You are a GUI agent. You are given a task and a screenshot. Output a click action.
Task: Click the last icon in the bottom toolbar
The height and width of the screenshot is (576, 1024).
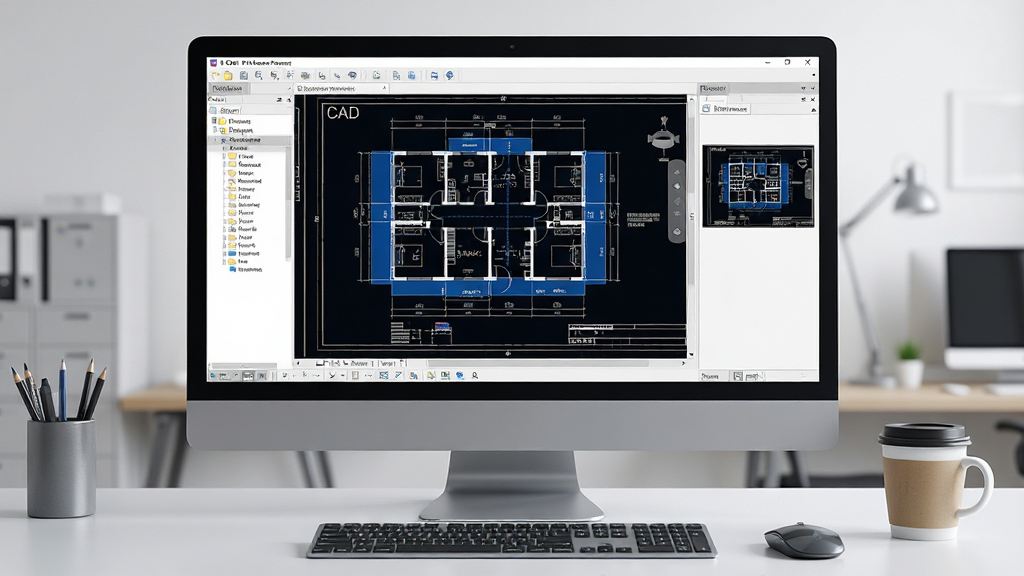pyautogui.click(x=475, y=376)
